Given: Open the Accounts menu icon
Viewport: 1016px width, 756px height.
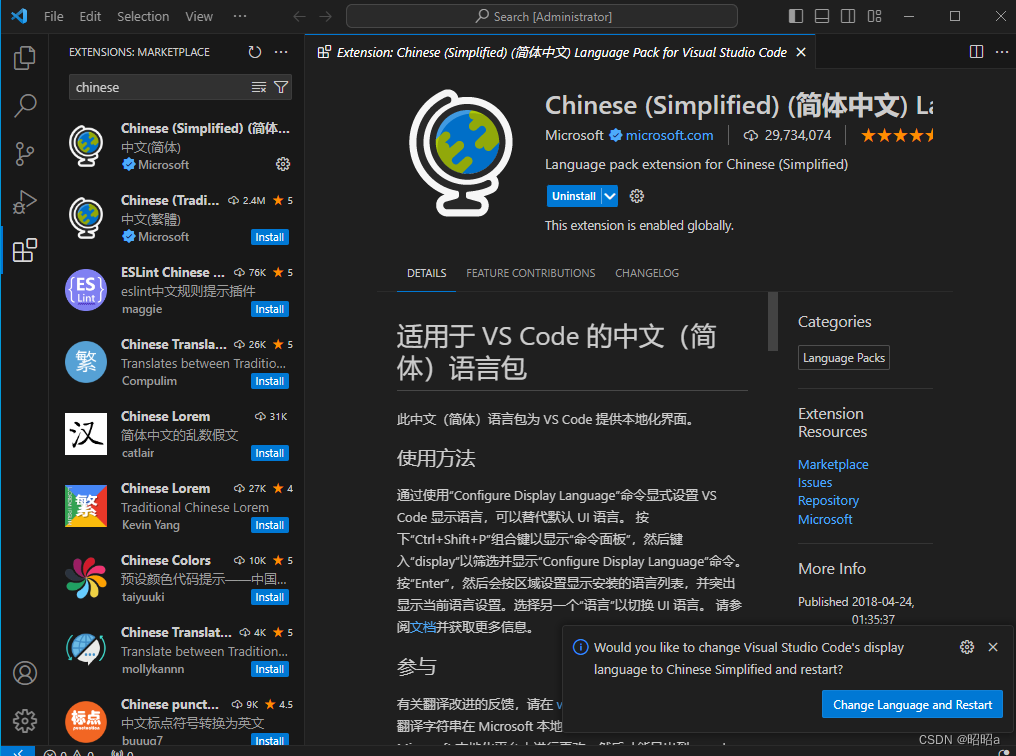Looking at the screenshot, I should click(x=25, y=673).
